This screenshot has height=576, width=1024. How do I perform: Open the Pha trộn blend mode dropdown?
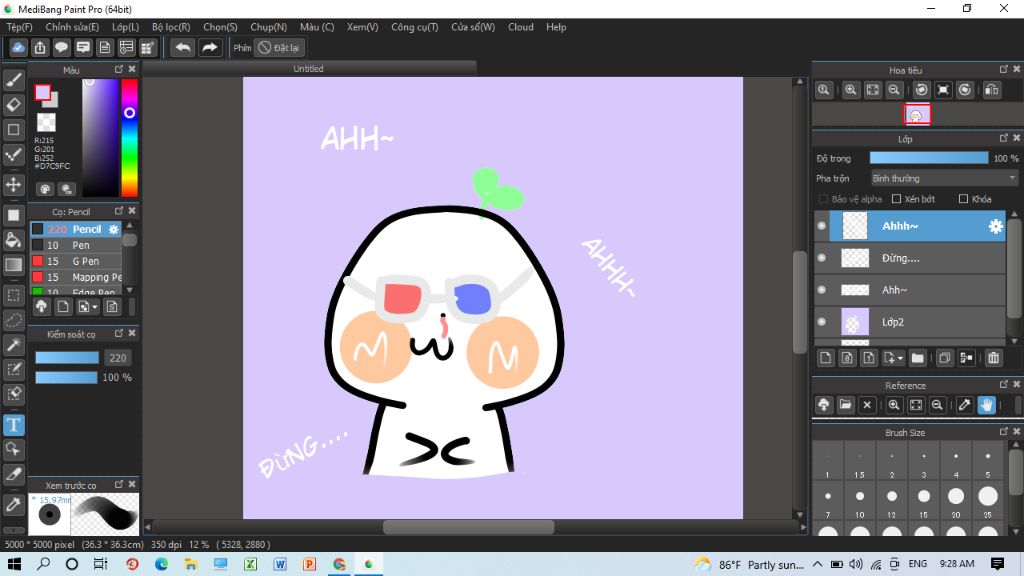click(944, 178)
